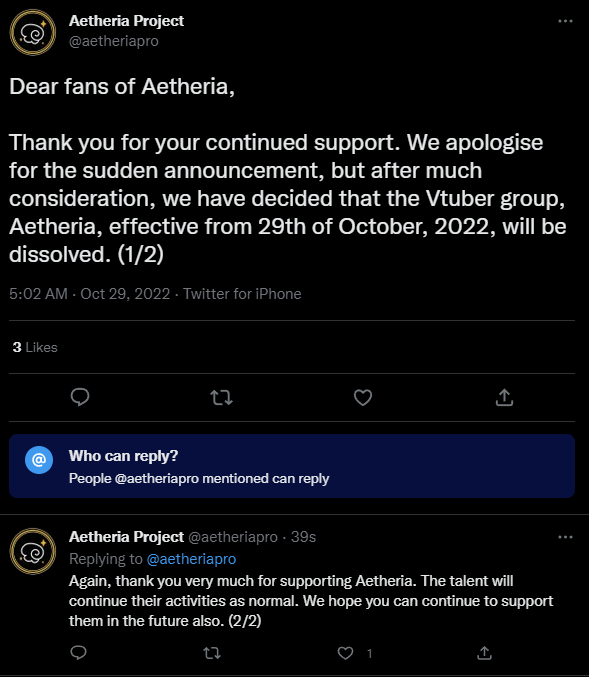589x677 pixels.
Task: View the 3 Likes list
Action: tap(35, 347)
